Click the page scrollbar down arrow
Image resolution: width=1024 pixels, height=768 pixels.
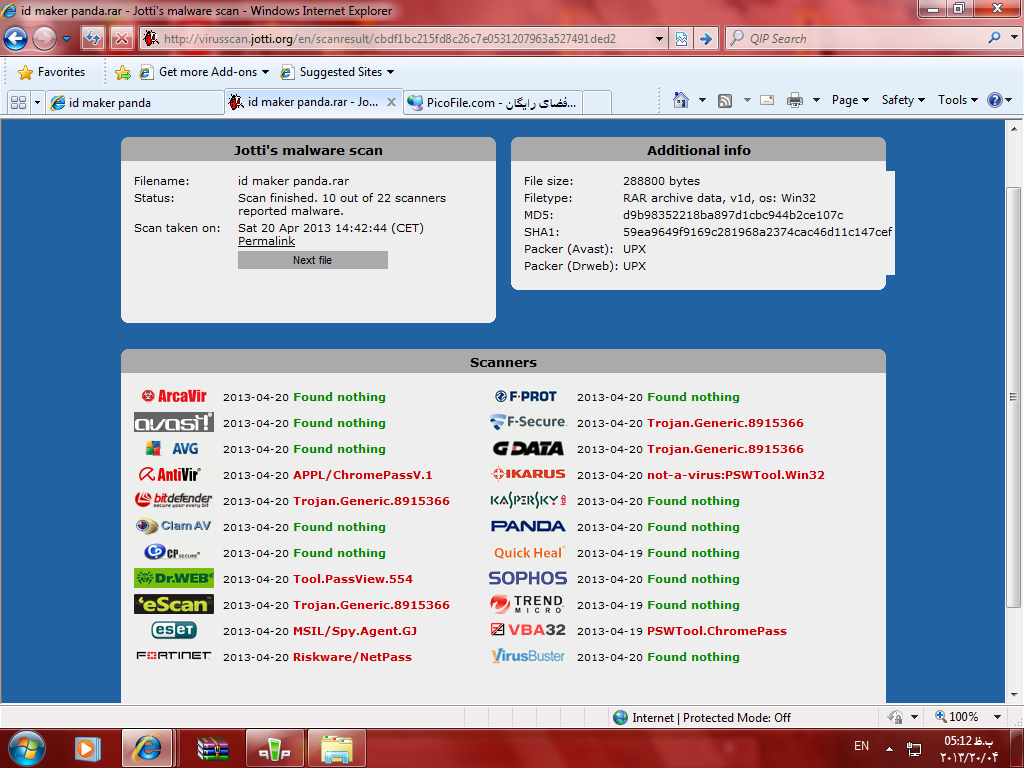tap(1013, 695)
